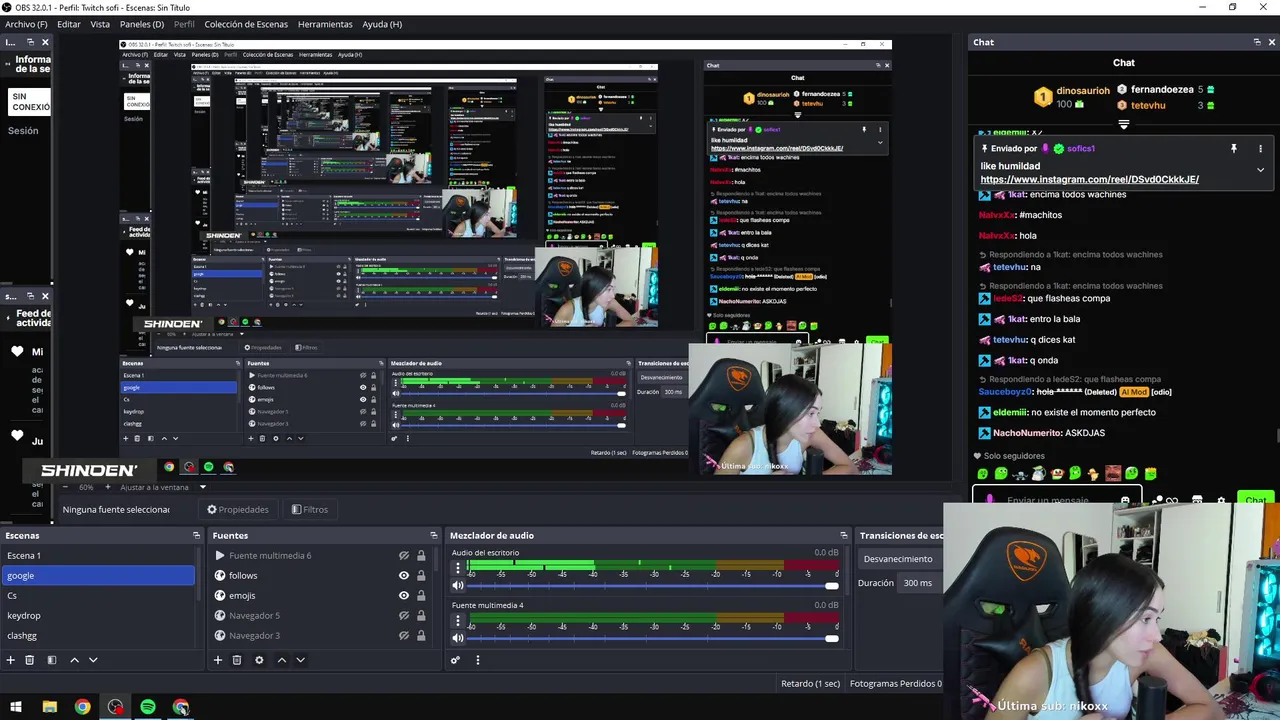Expand the pinned chat message chevron

(x=1260, y=170)
